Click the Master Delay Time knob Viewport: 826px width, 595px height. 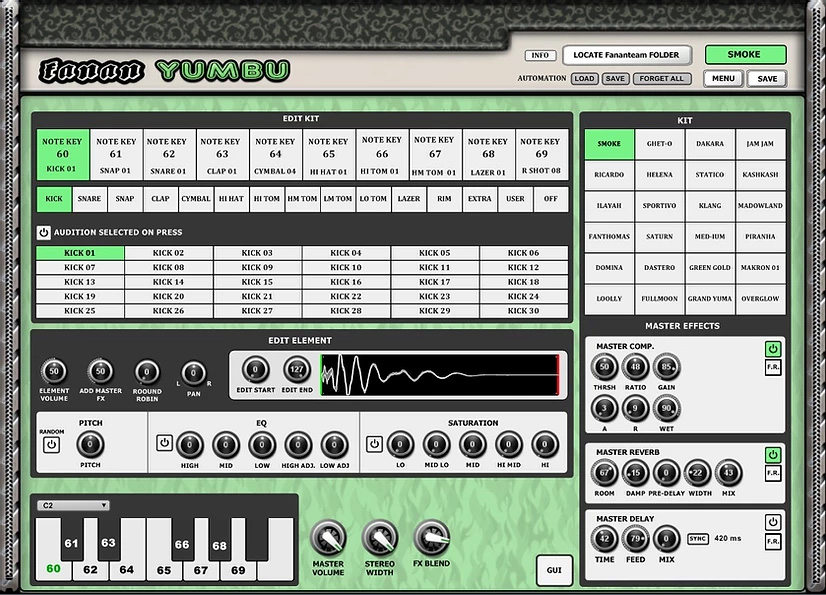coord(604,539)
